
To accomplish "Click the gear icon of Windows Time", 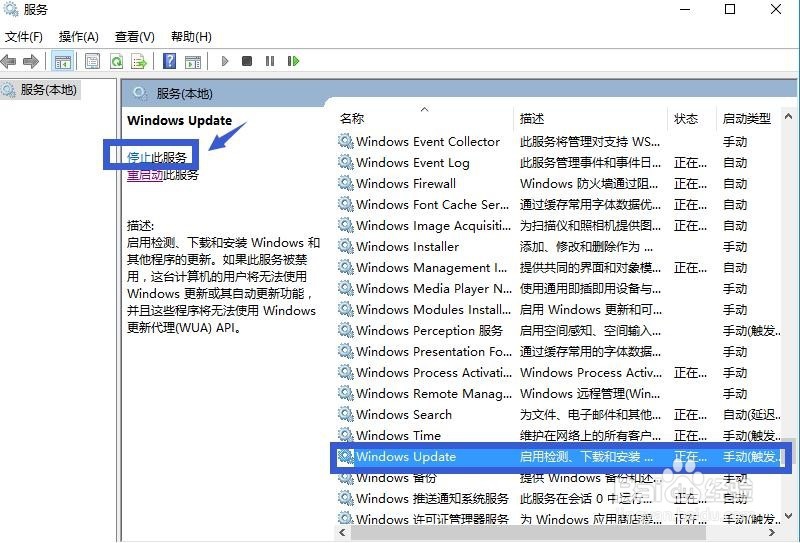I will [x=346, y=435].
